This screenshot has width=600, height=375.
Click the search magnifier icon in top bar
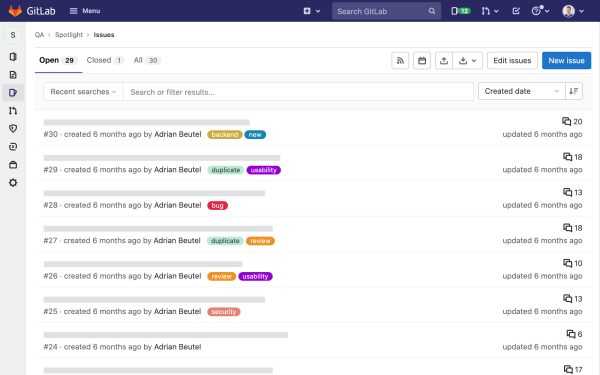click(432, 11)
